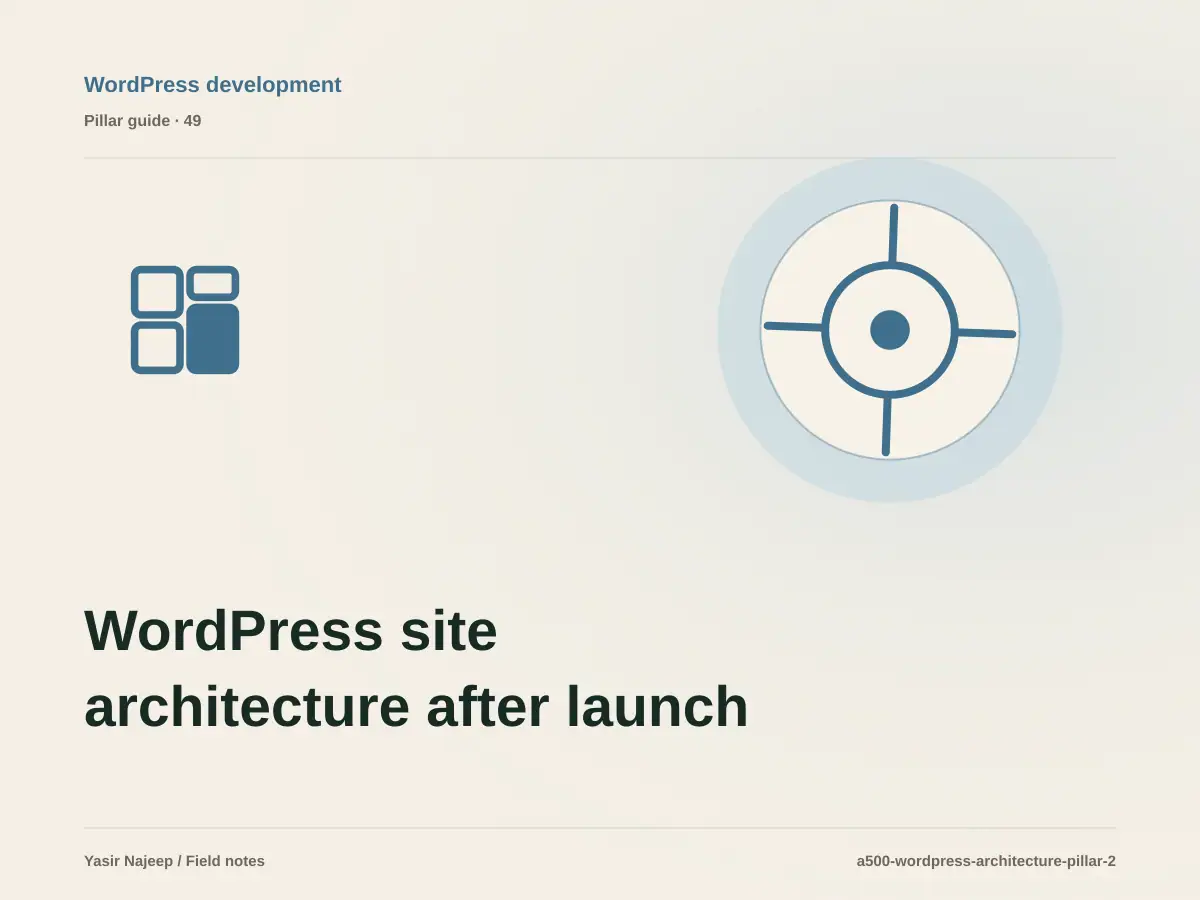
Task: Click the crosshair target icon
Action: [890, 330]
